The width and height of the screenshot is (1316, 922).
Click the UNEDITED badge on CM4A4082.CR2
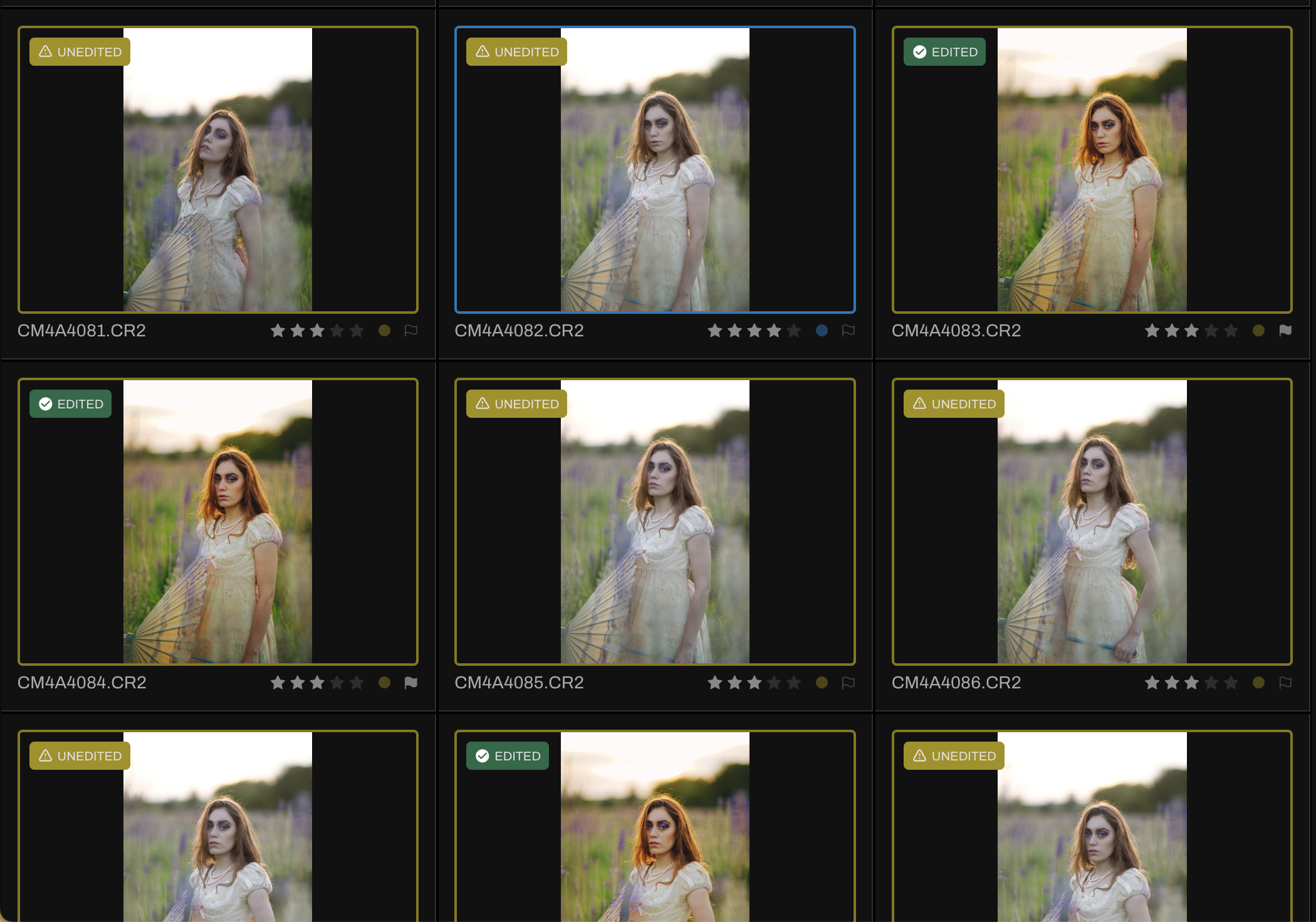[x=516, y=52]
